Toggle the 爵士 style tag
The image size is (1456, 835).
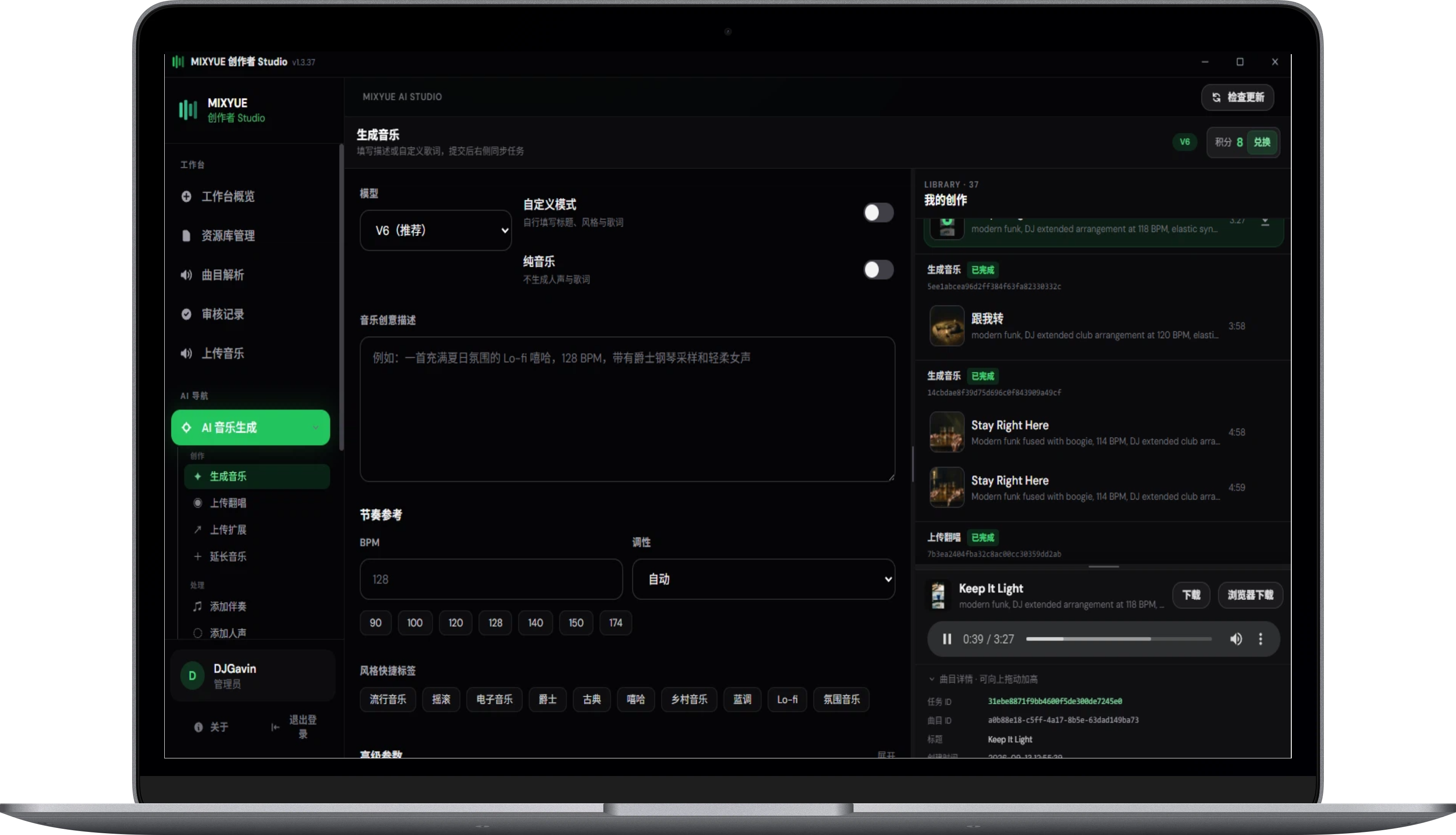[547, 699]
